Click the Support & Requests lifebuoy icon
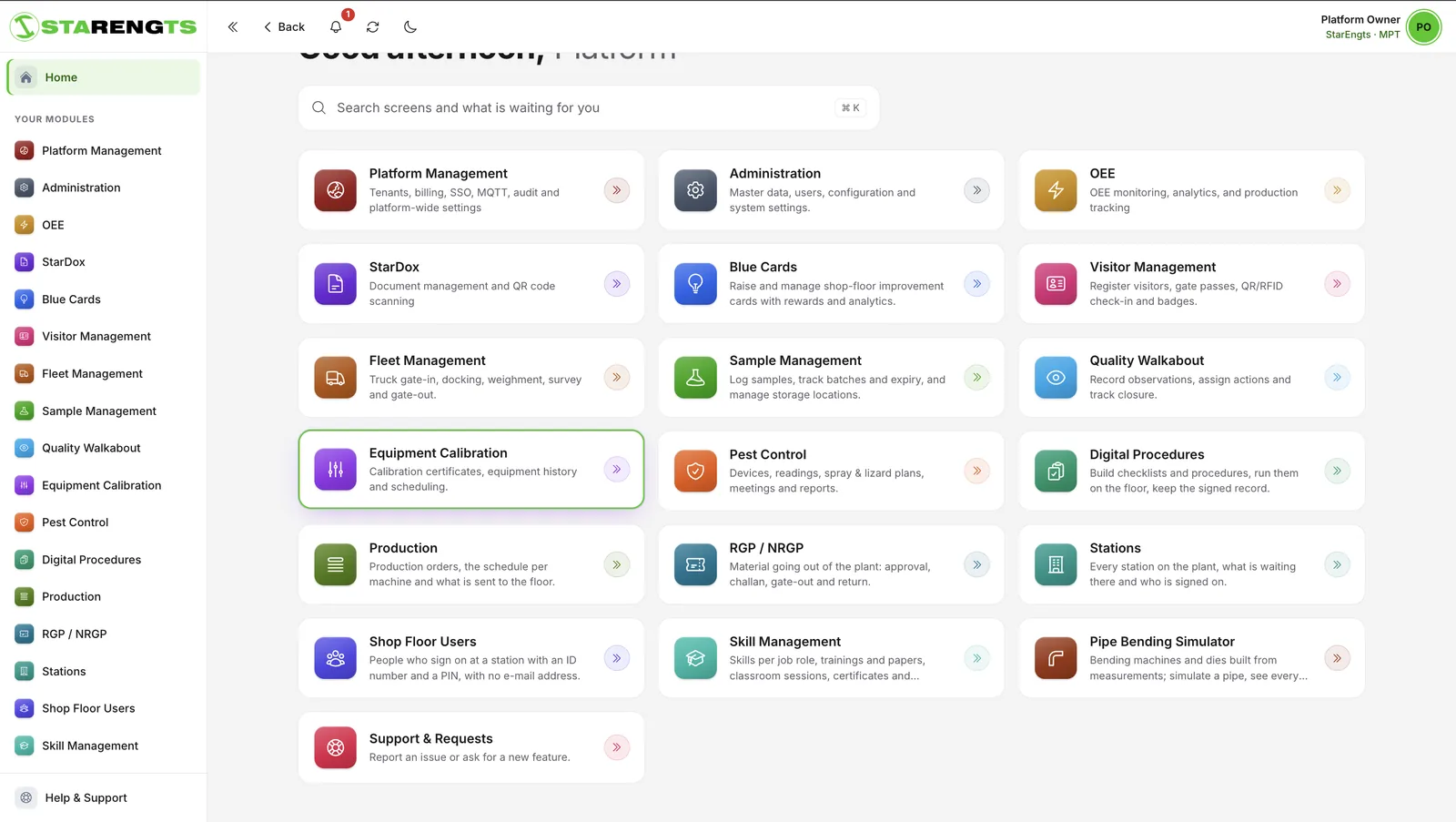The width and height of the screenshot is (1456, 822). pos(336,747)
